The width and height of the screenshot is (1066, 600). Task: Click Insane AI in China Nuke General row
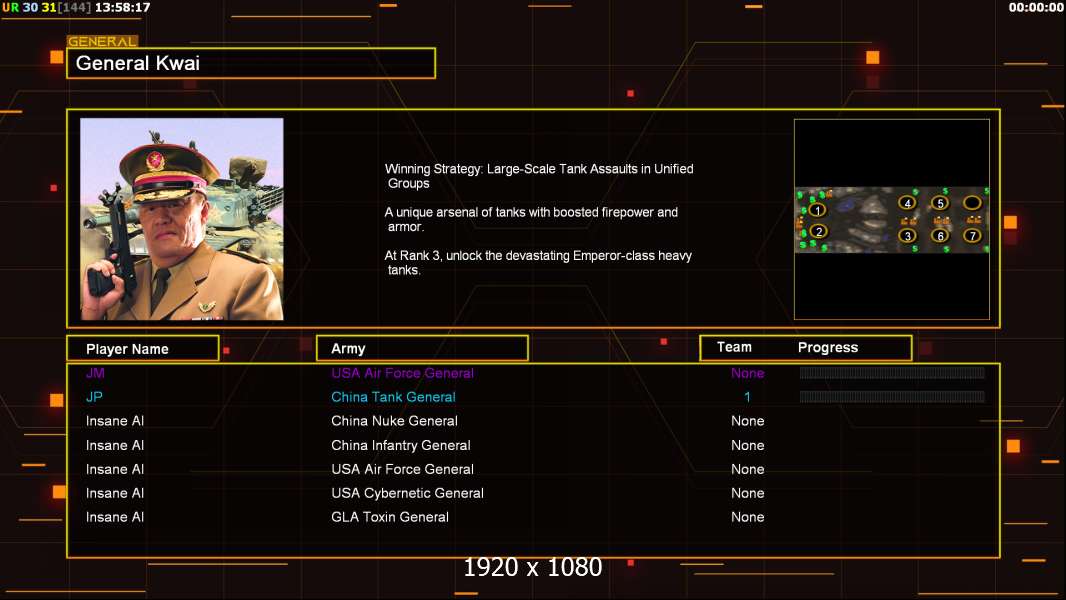click(115, 421)
